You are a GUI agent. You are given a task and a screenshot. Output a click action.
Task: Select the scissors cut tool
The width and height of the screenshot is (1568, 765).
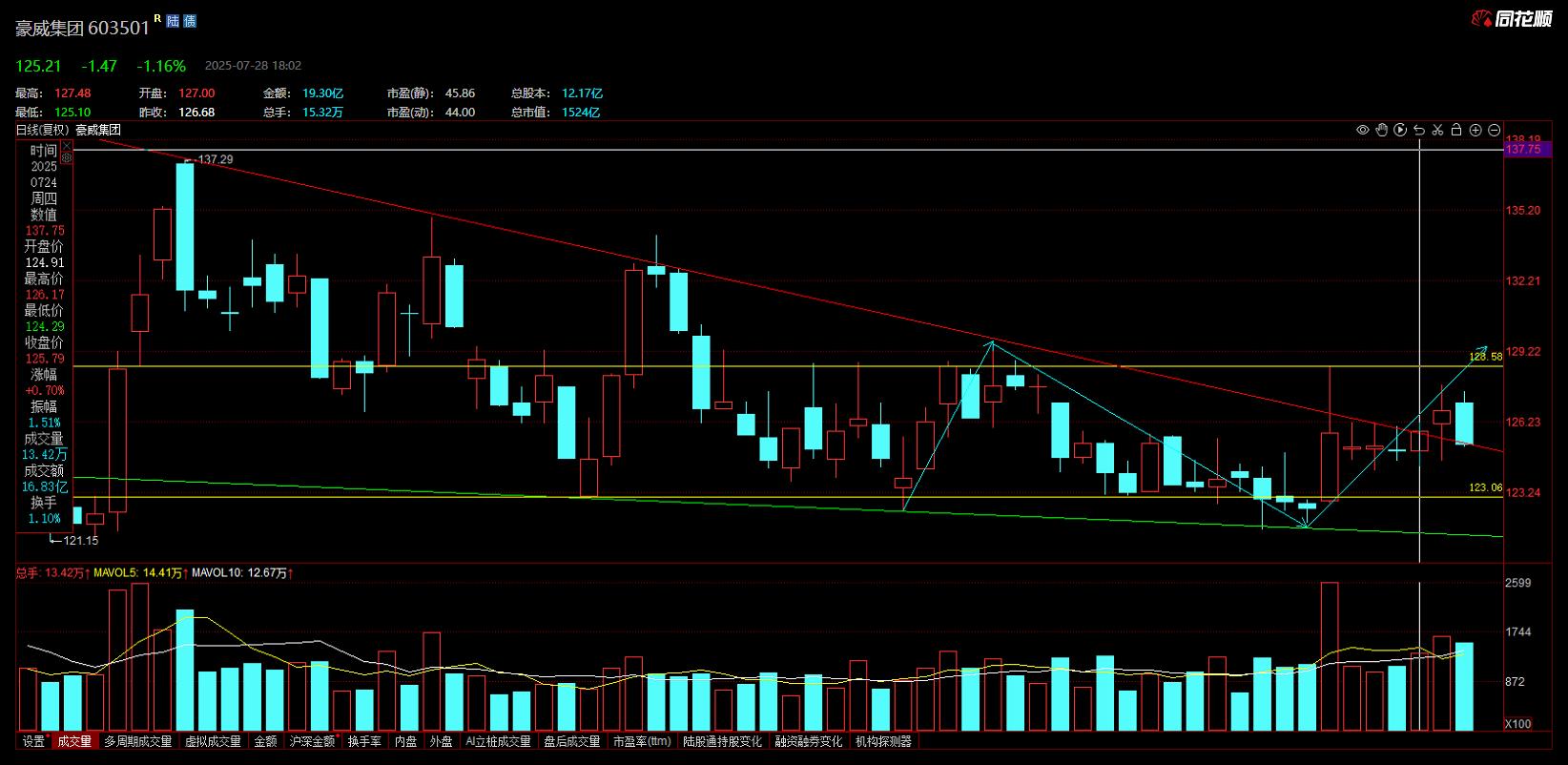(1437, 130)
